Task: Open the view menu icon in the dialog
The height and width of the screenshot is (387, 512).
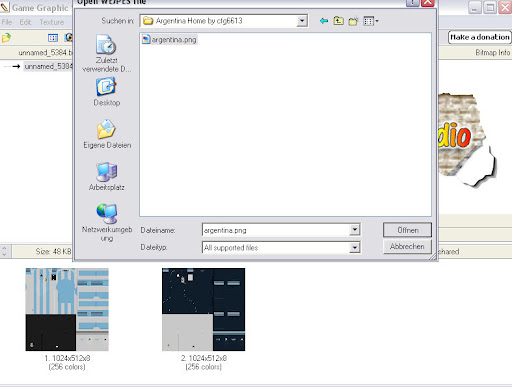Action: click(371, 21)
